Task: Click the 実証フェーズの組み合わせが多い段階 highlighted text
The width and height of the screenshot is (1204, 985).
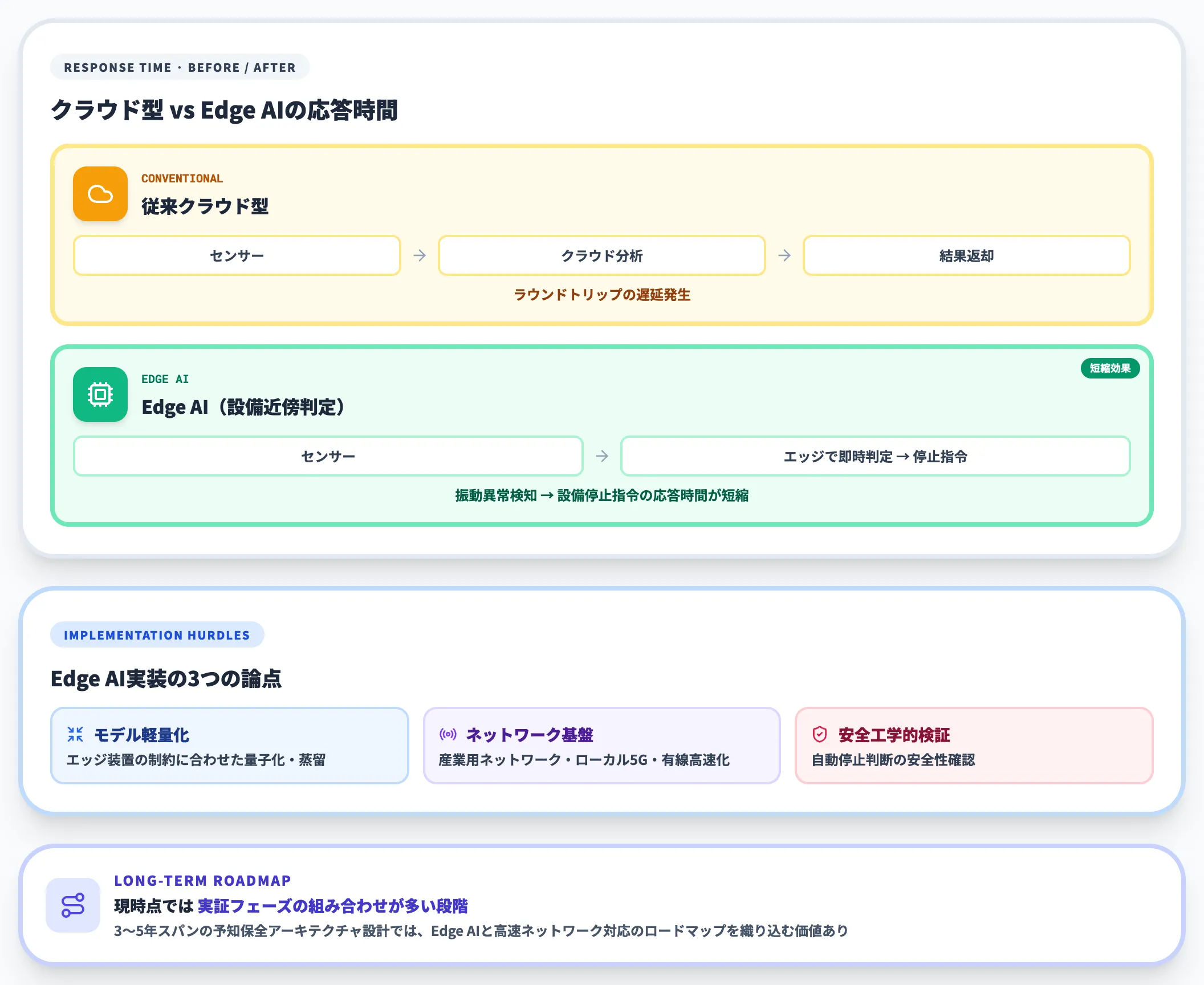Action: point(333,906)
